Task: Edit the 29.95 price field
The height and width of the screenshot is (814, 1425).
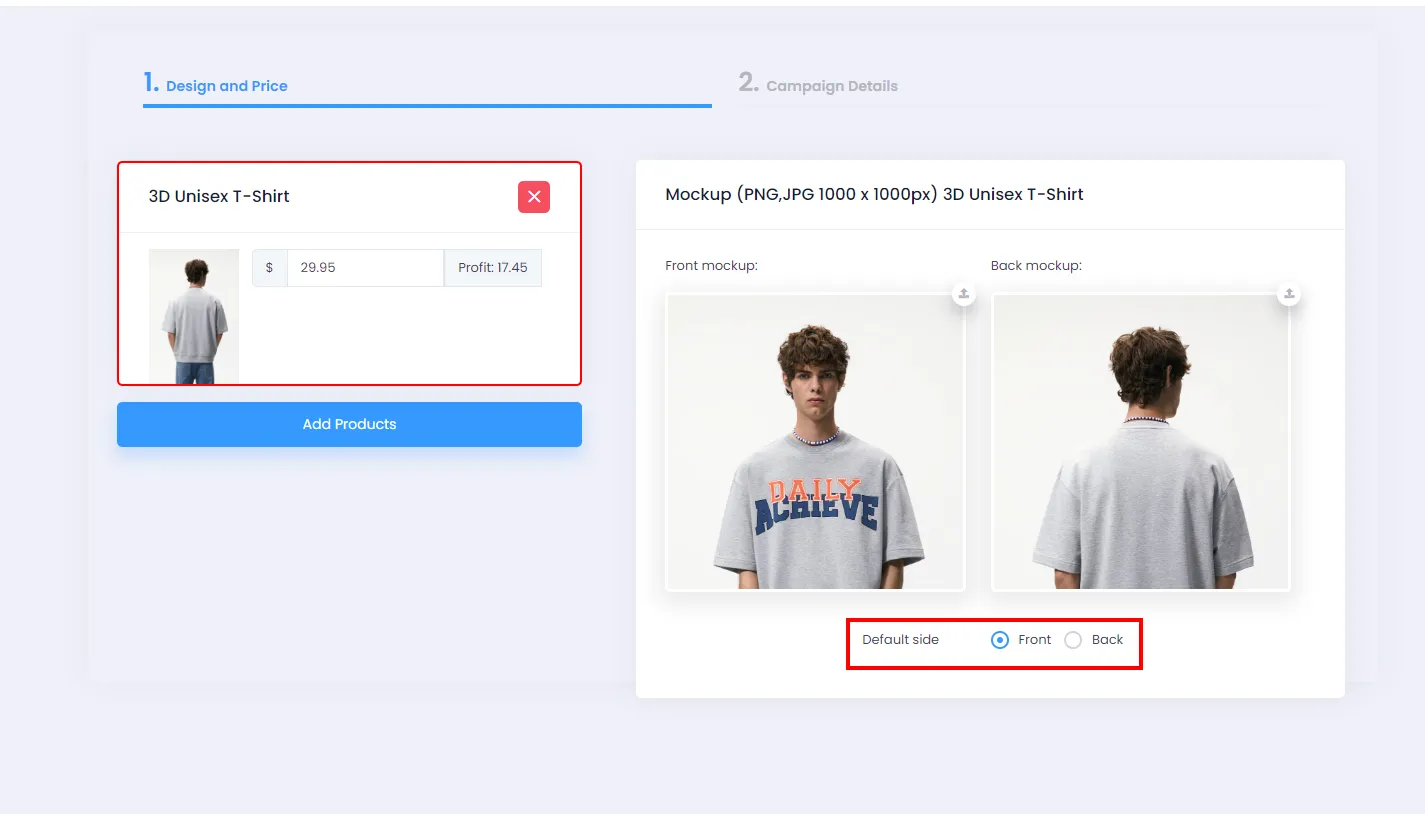Action: (x=365, y=268)
